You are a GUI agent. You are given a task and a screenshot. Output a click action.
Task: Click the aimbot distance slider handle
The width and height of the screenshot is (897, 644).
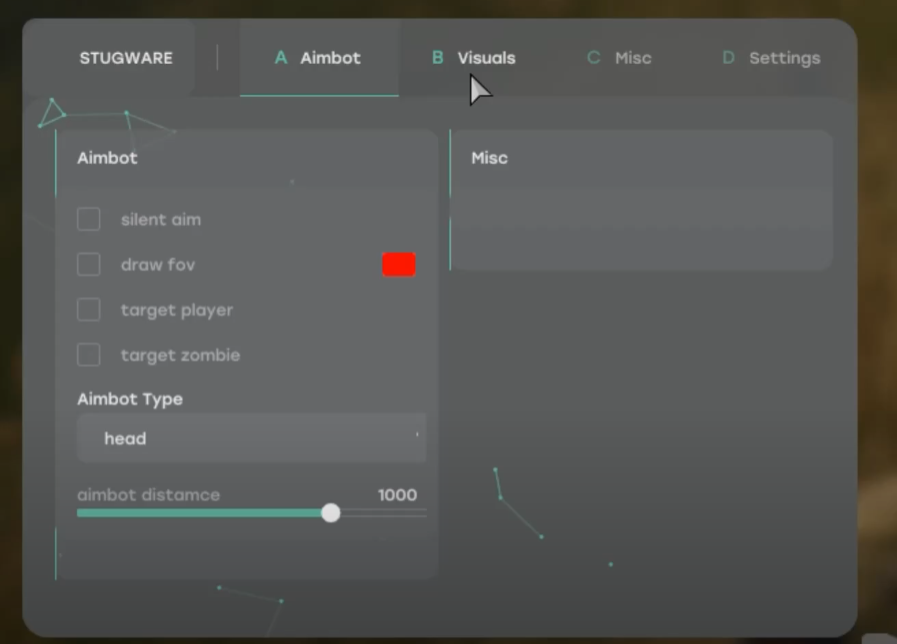click(x=331, y=513)
